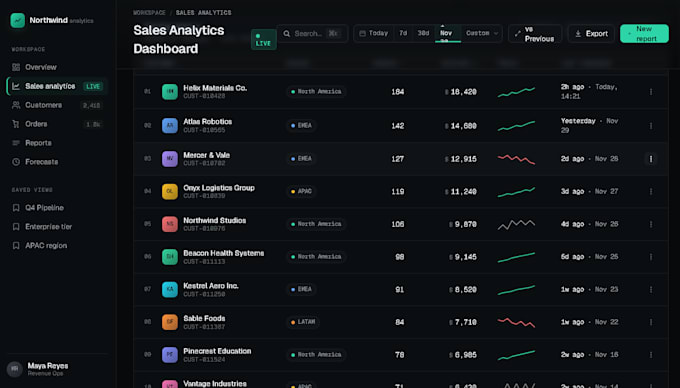Click the vs Previous compare button
This screenshot has height=388, width=680.
point(535,34)
